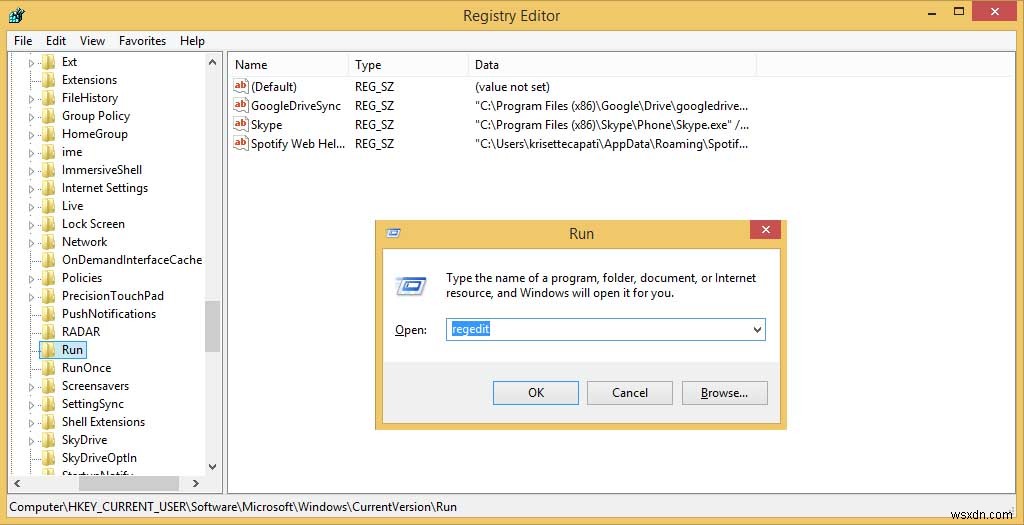Close the Run dialog
This screenshot has width=1024, height=525.
[765, 230]
